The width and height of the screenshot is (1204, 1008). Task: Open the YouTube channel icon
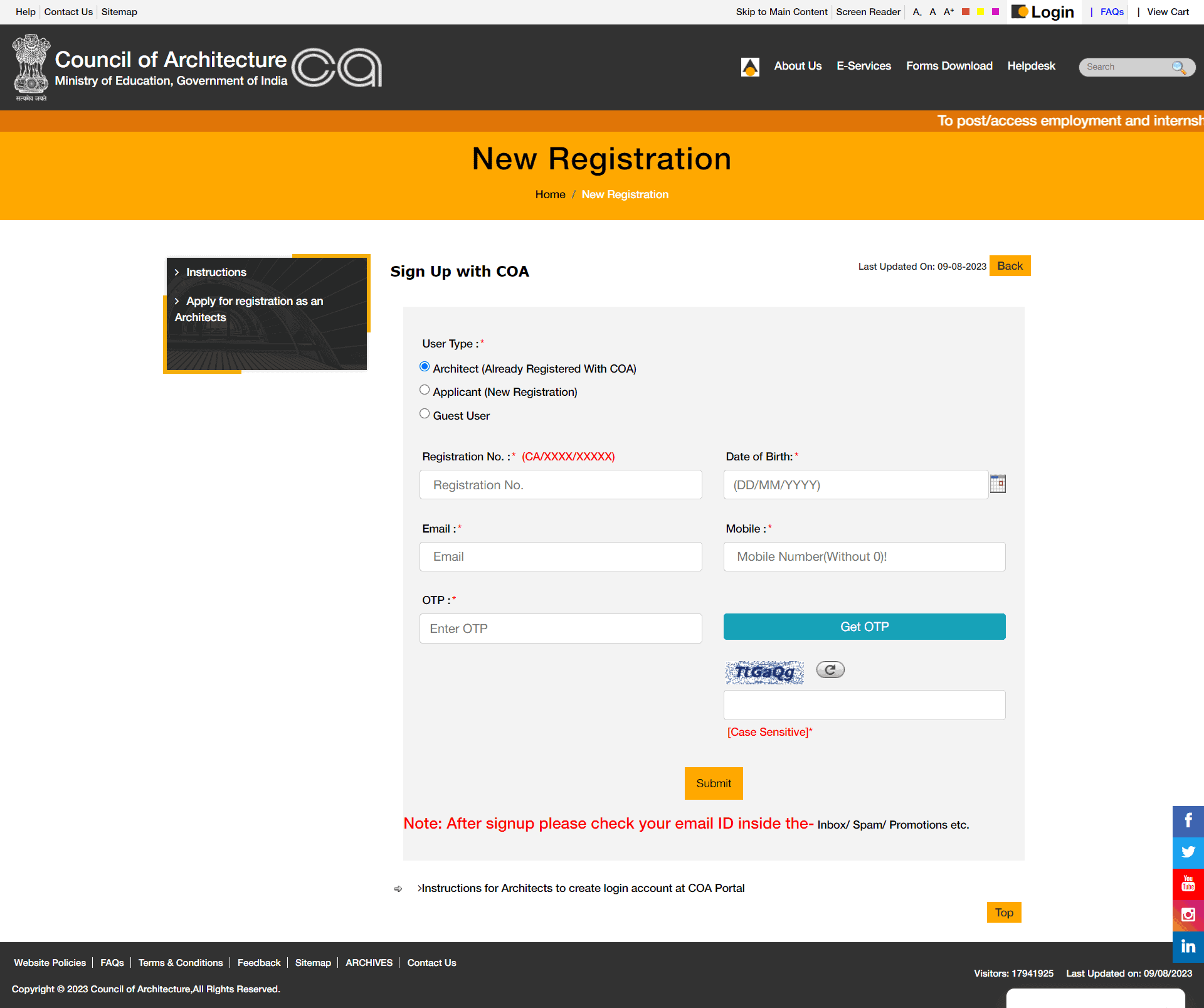tap(1188, 884)
